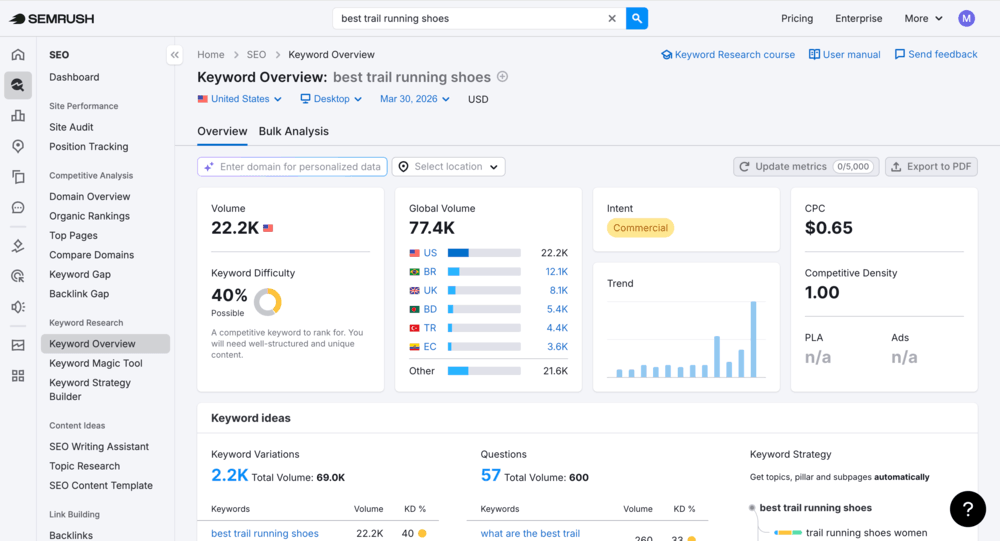Open the copy pages icon in left rail
This screenshot has width=1000, height=541.
point(18,177)
